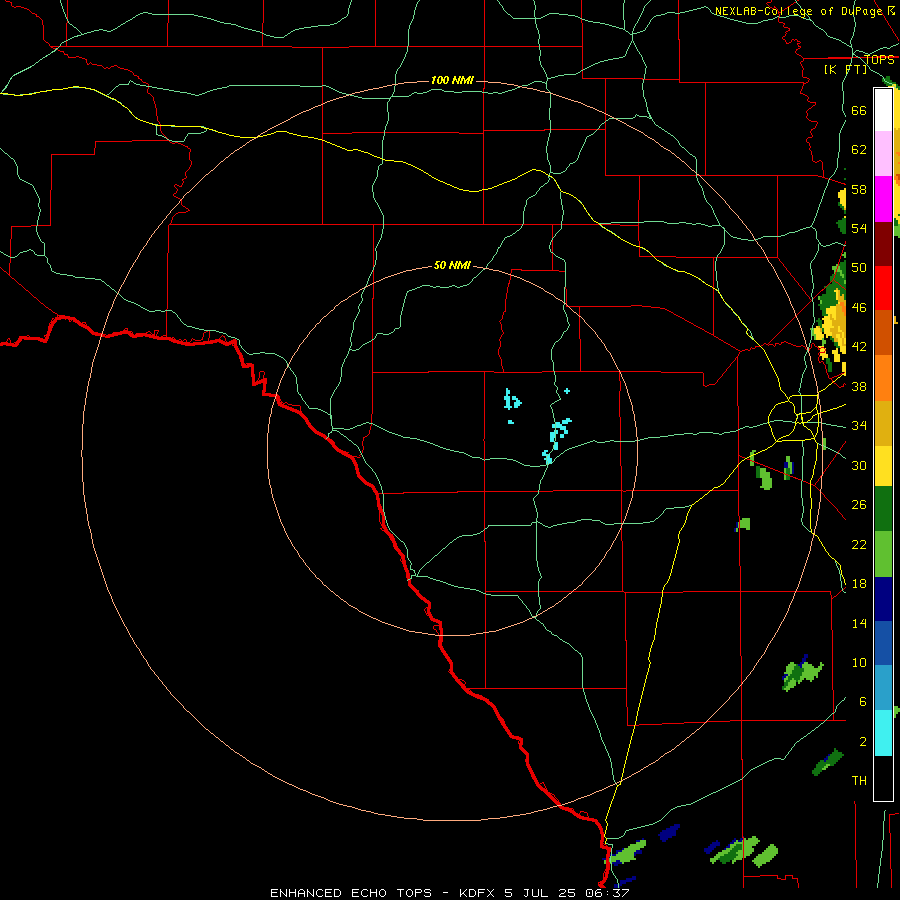900x900 pixels.
Task: Click the magenta 58 kft legend swatch
Action: [883, 199]
